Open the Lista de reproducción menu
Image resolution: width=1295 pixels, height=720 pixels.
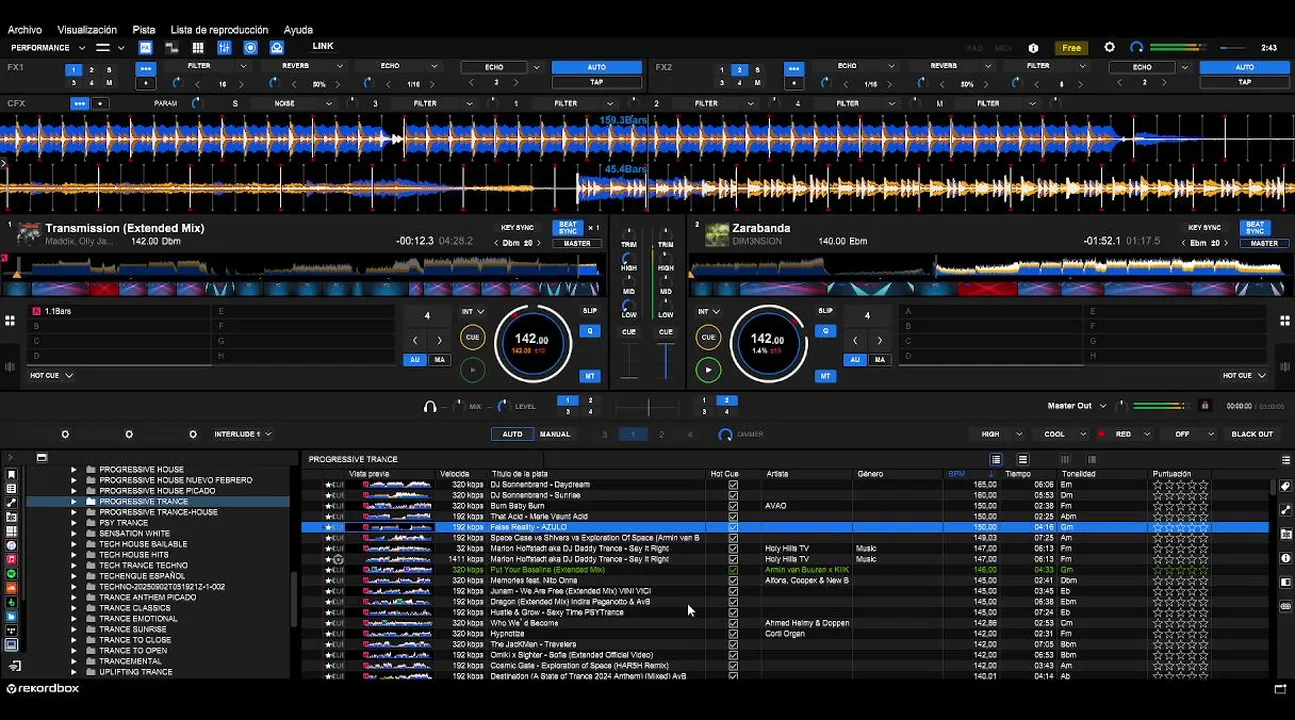(219, 30)
